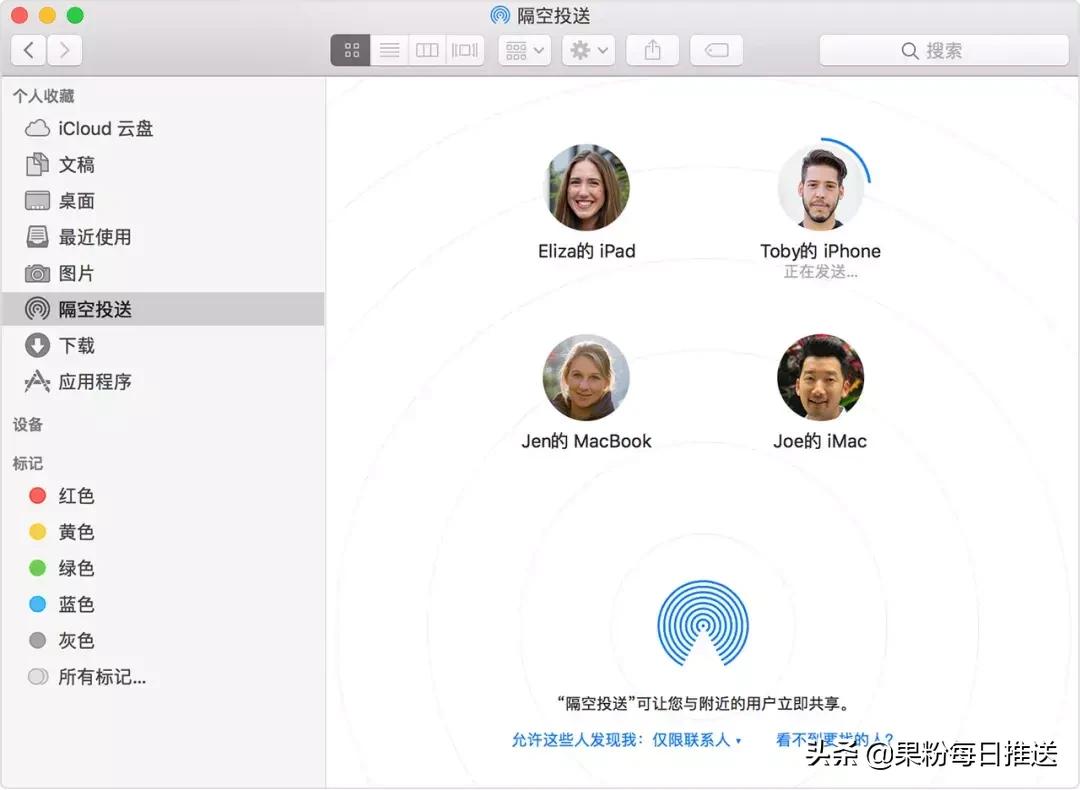Open the item grouping dropdown

point(524,50)
